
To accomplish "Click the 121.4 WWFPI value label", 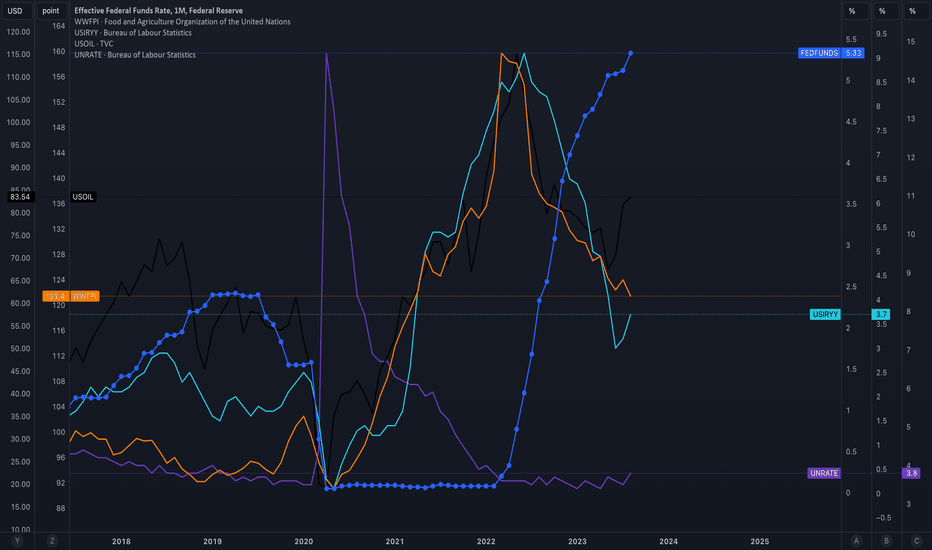I will click(x=55, y=296).
